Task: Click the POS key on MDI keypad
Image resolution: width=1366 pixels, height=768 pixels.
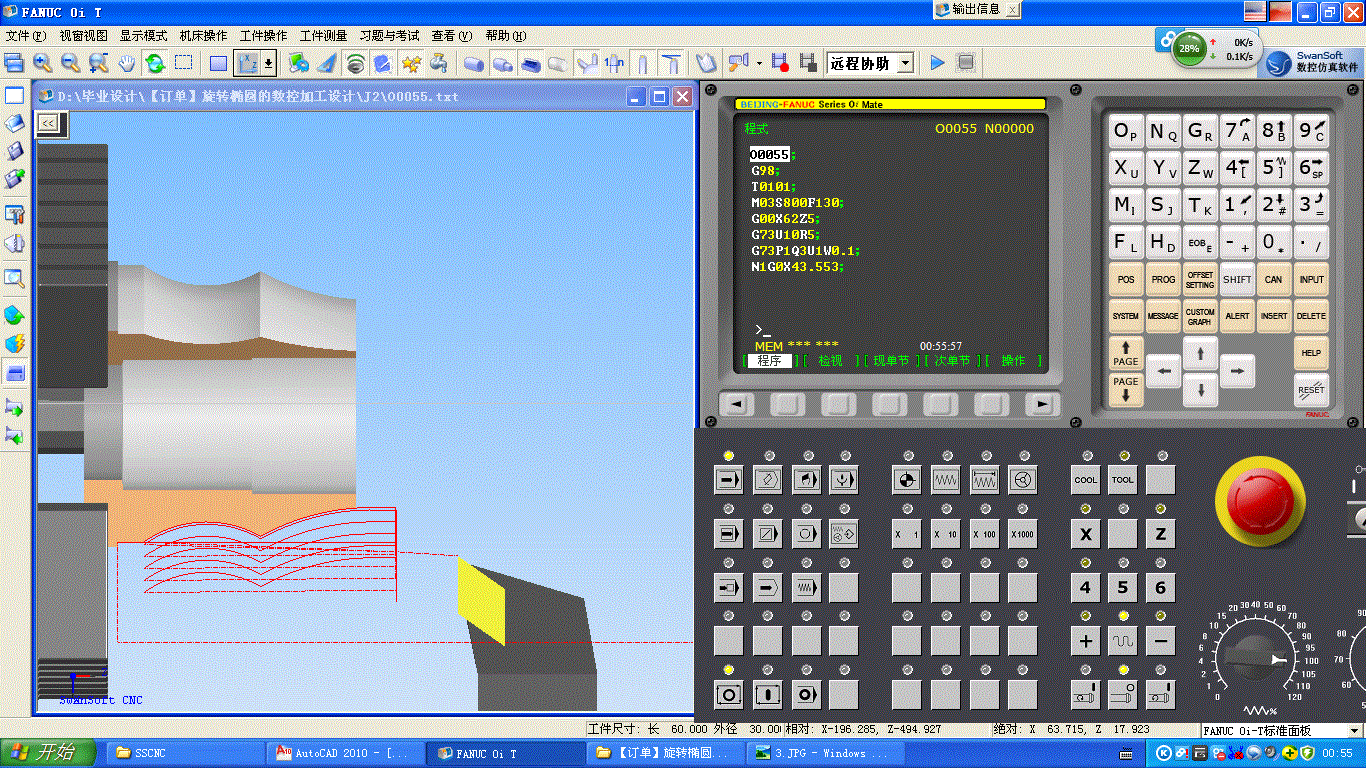Action: click(x=1126, y=280)
